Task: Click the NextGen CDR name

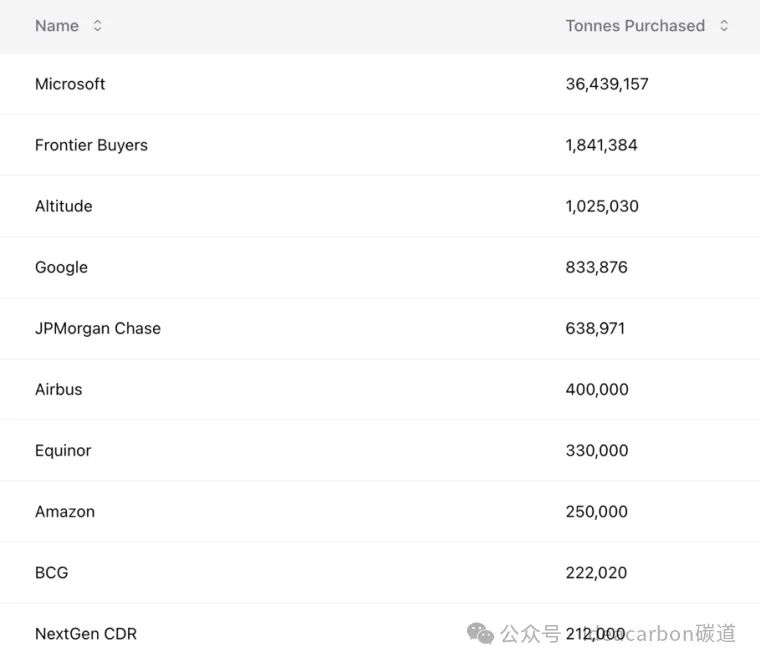Action: [x=86, y=633]
